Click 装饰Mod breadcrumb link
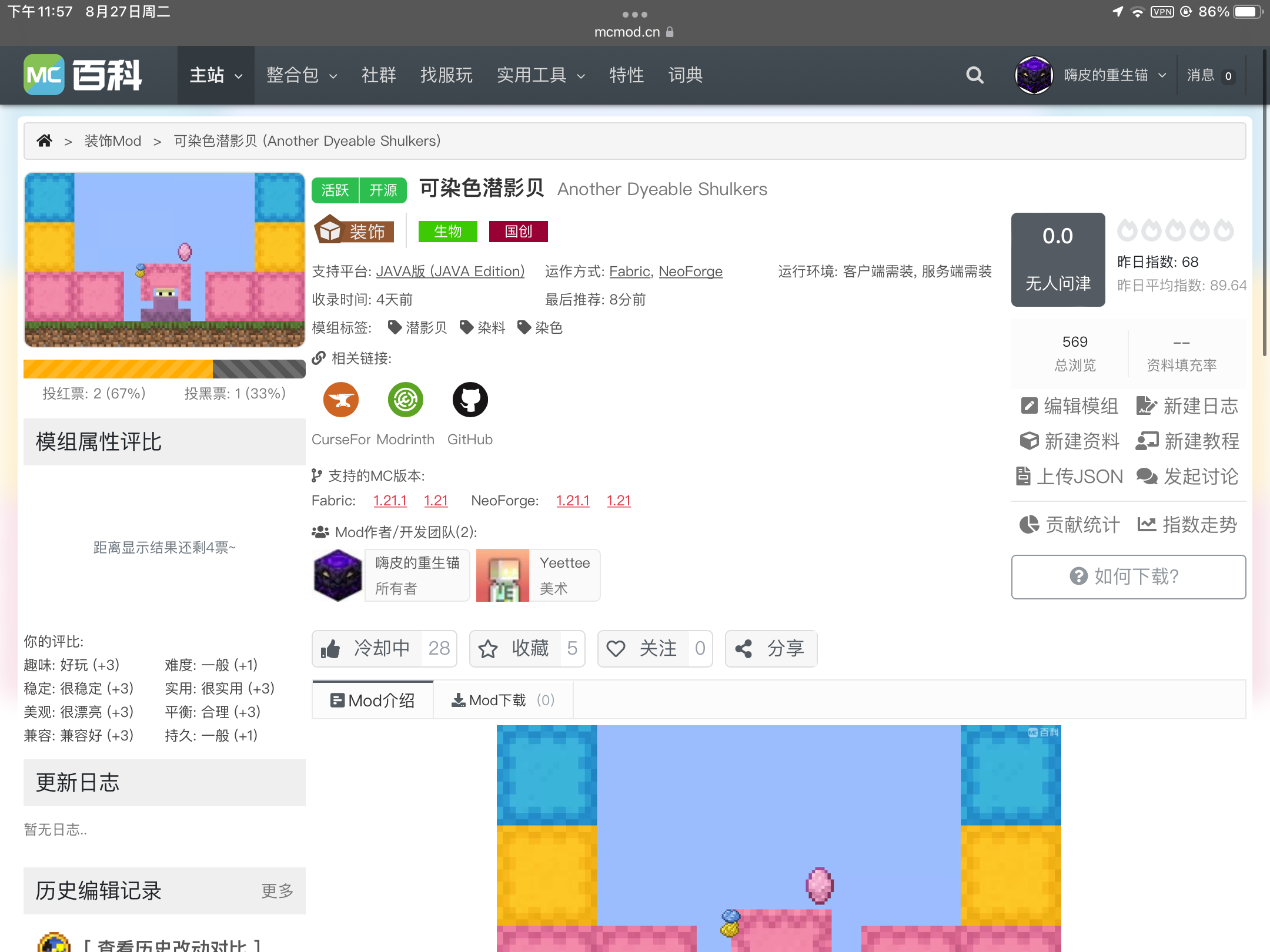The width and height of the screenshot is (1270, 952). (113, 141)
